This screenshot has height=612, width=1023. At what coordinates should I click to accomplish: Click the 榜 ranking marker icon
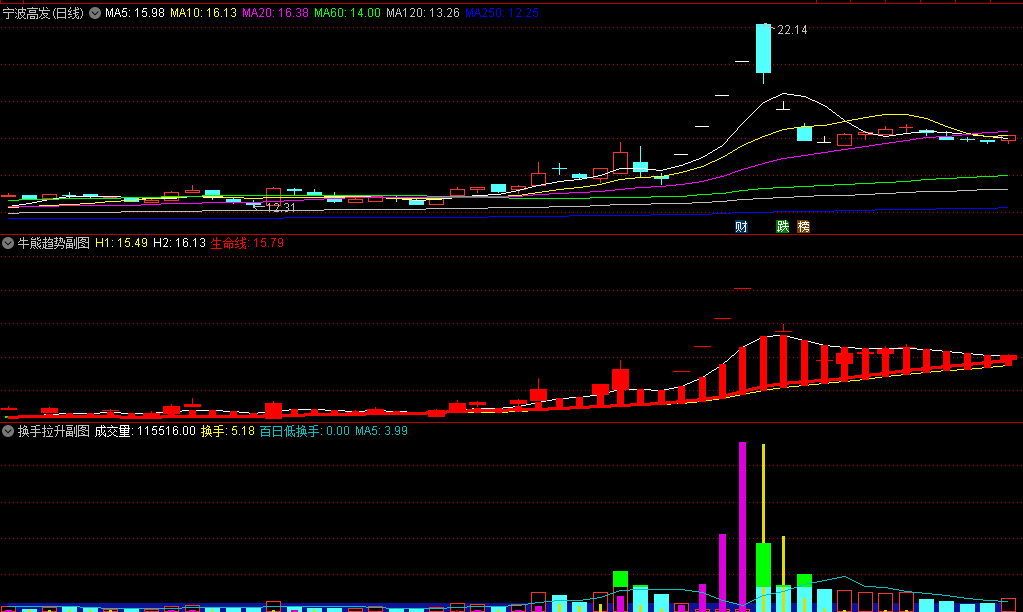pyautogui.click(x=803, y=226)
